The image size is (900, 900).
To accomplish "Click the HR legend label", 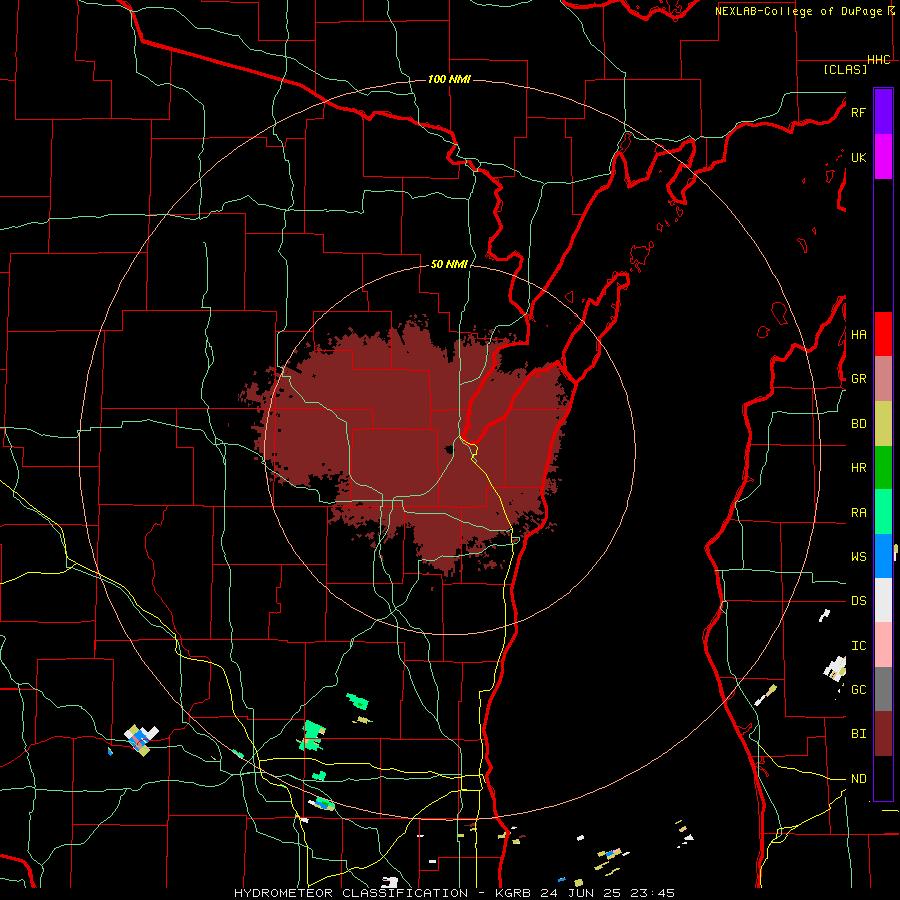I will [x=858, y=468].
